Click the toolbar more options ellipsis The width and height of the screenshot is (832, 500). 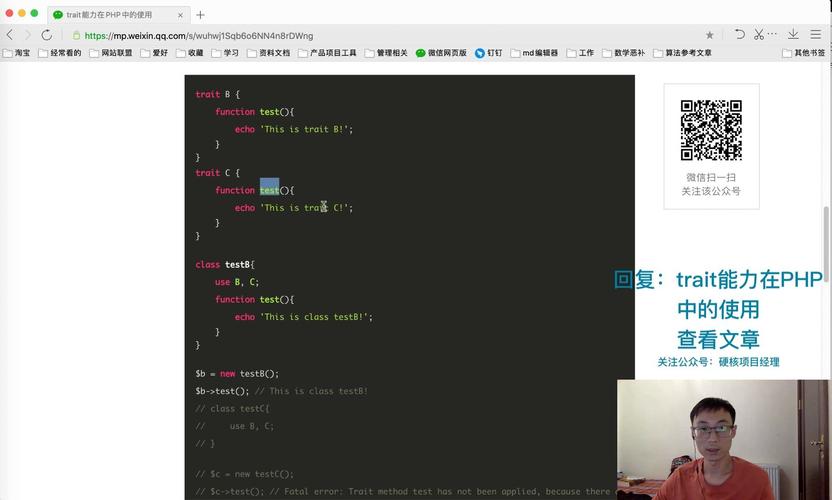click(772, 34)
